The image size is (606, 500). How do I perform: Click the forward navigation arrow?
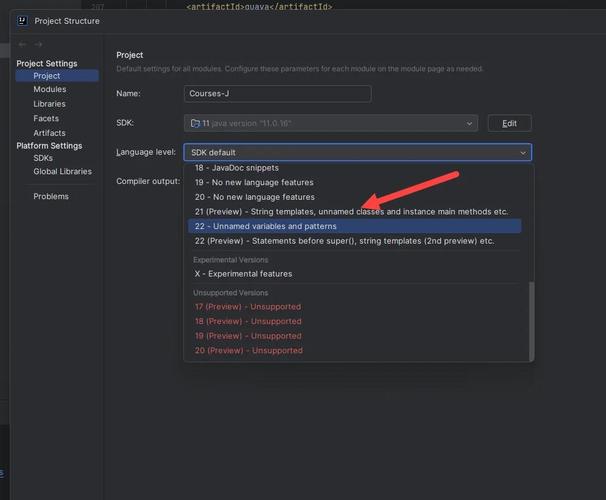38,44
